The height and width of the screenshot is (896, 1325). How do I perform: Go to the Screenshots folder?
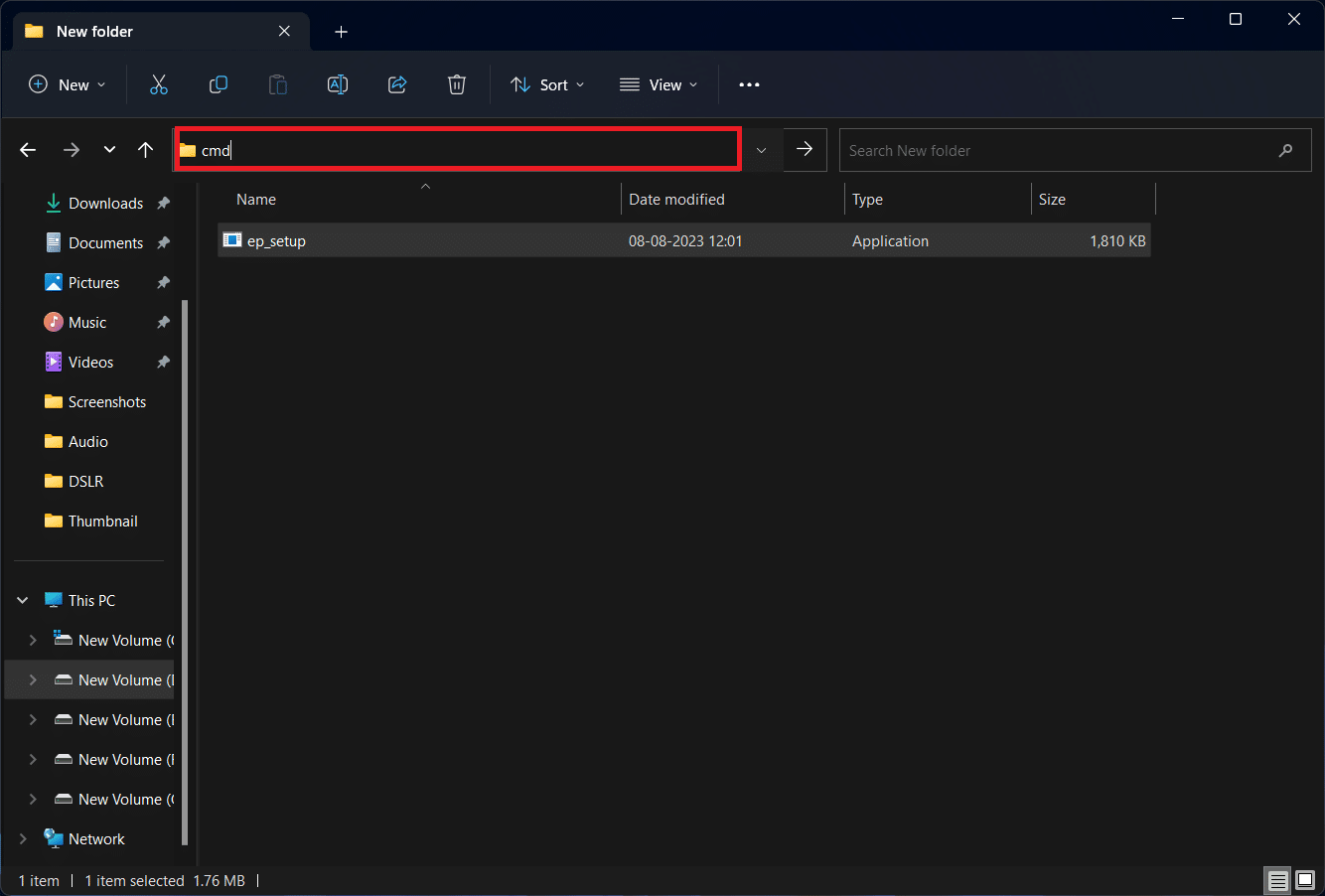pos(106,401)
